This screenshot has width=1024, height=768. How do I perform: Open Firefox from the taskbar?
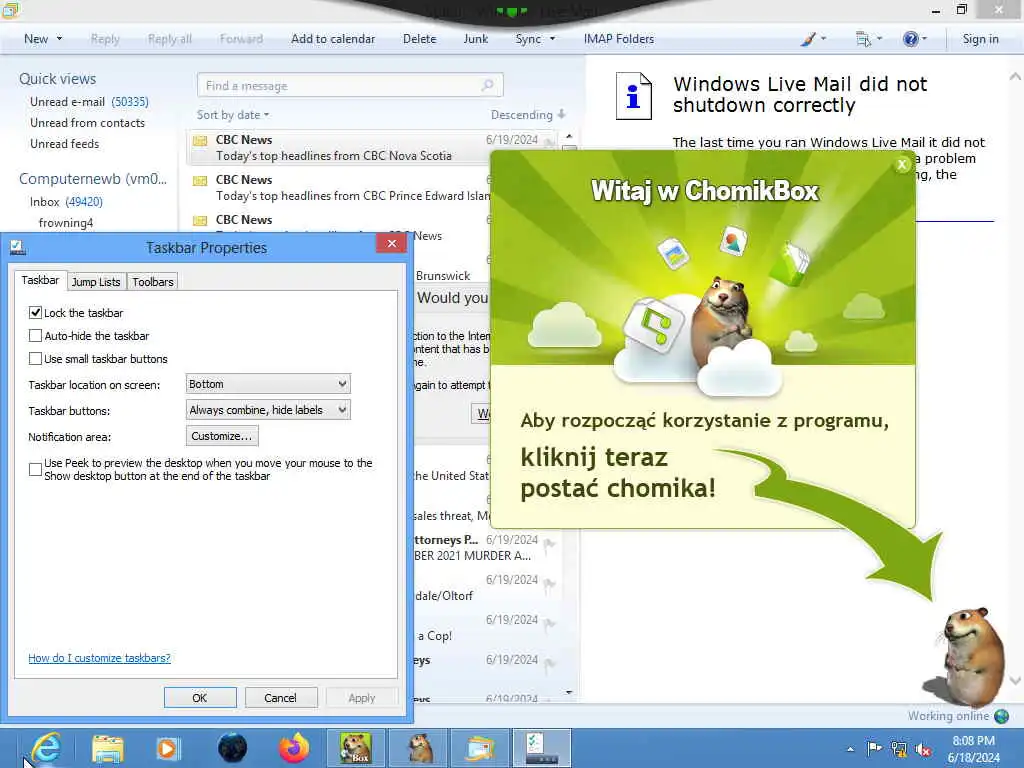click(x=294, y=748)
